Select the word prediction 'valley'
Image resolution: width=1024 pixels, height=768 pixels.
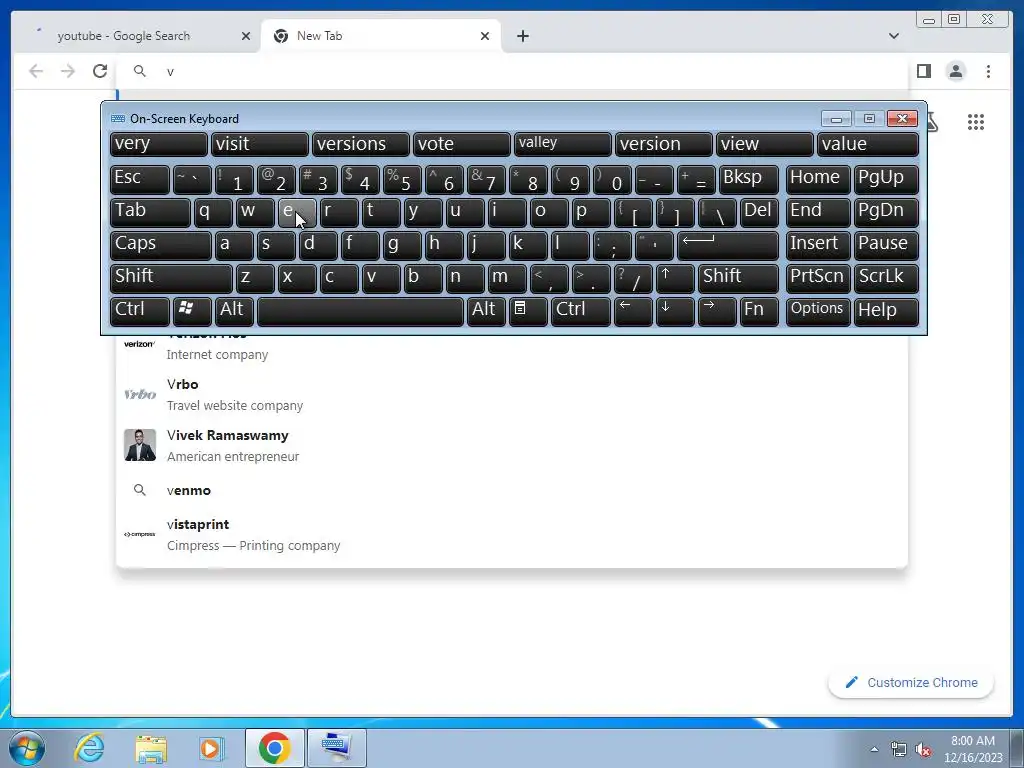(562, 144)
